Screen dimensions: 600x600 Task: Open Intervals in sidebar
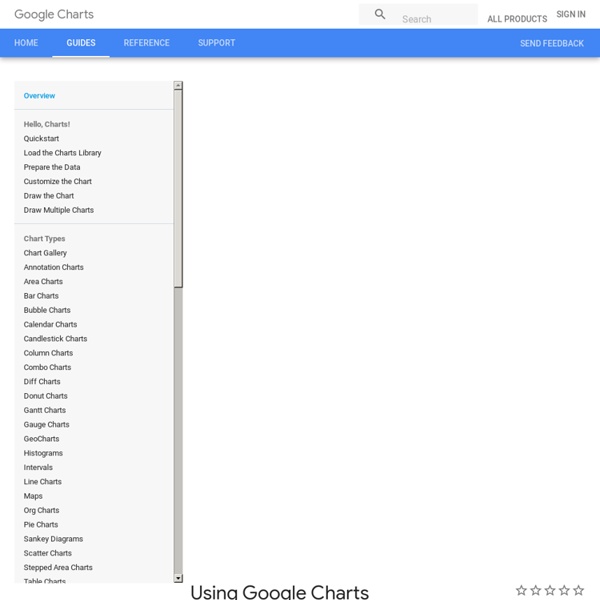click(x=38, y=467)
